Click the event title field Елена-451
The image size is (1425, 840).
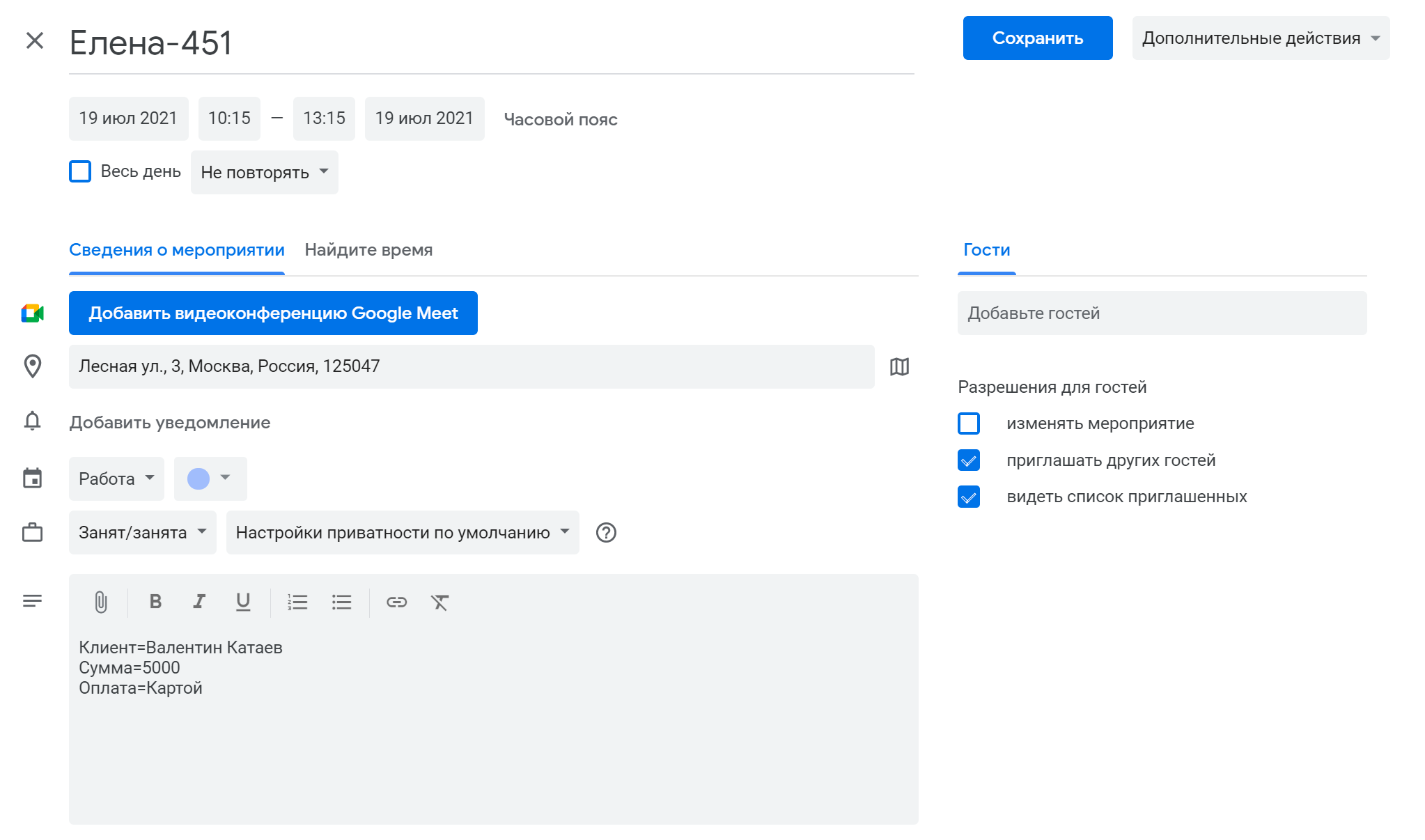point(491,43)
